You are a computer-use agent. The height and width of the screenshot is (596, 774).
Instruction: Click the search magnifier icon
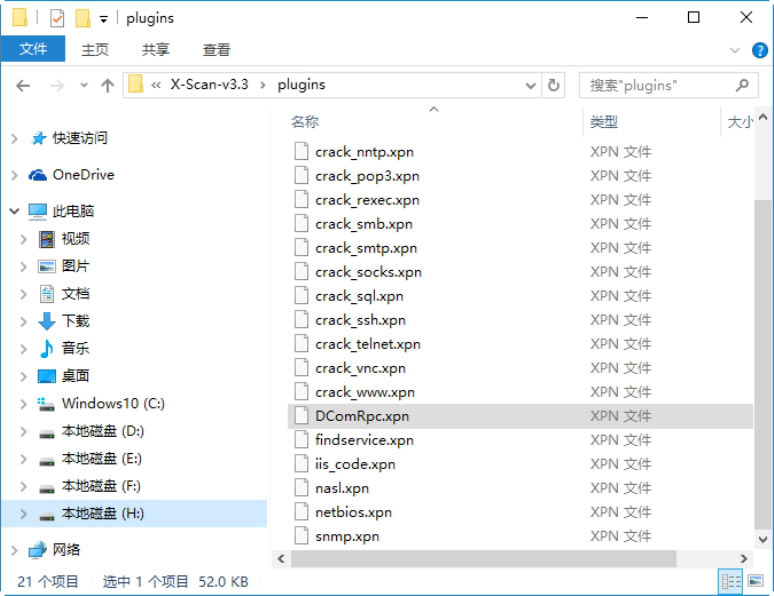click(742, 85)
